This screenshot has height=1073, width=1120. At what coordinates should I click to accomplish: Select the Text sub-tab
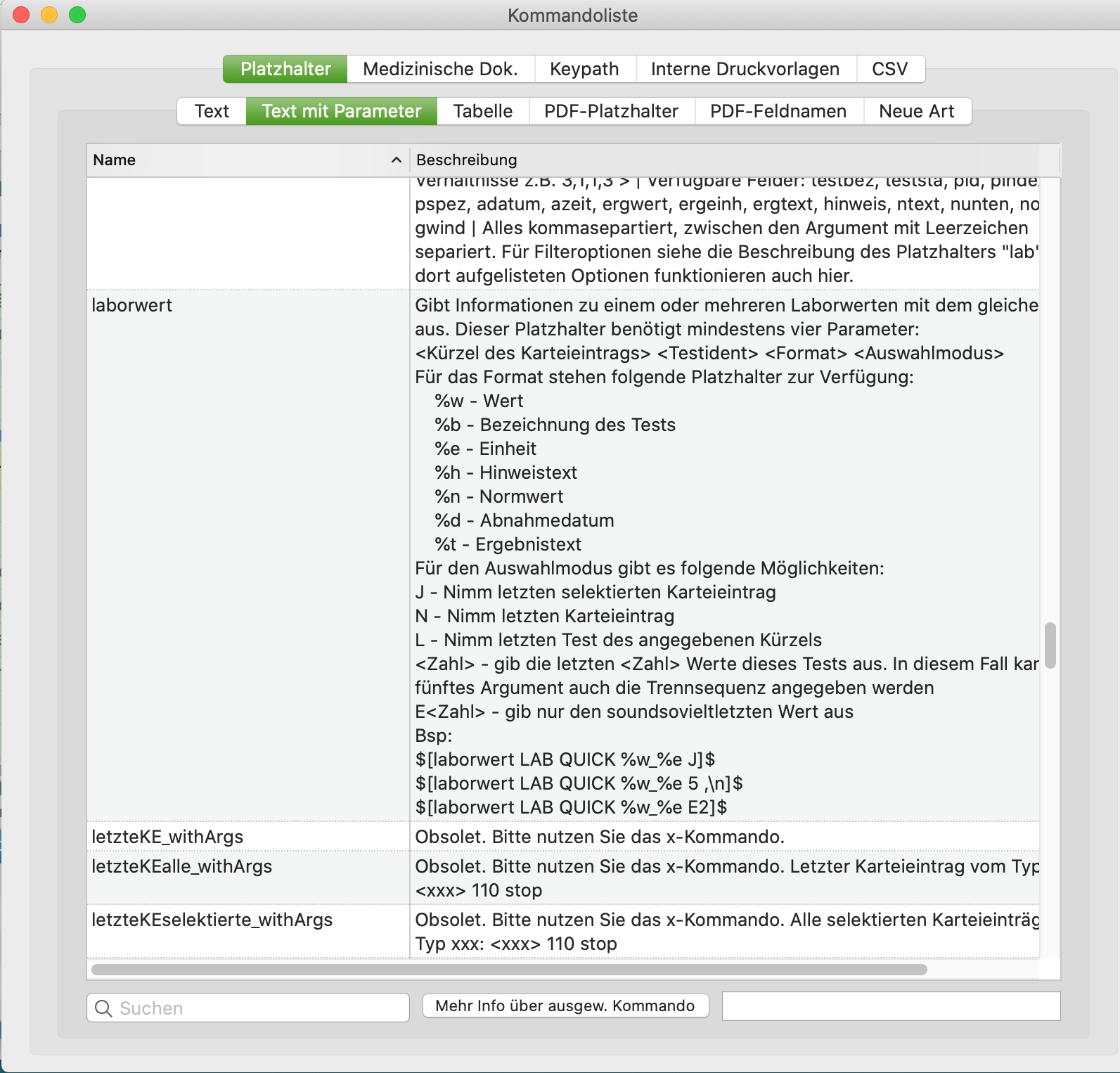click(212, 111)
